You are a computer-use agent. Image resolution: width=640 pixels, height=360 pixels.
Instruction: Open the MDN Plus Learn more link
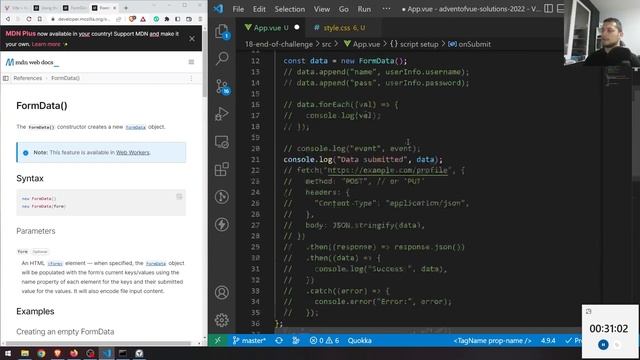click(x=46, y=44)
